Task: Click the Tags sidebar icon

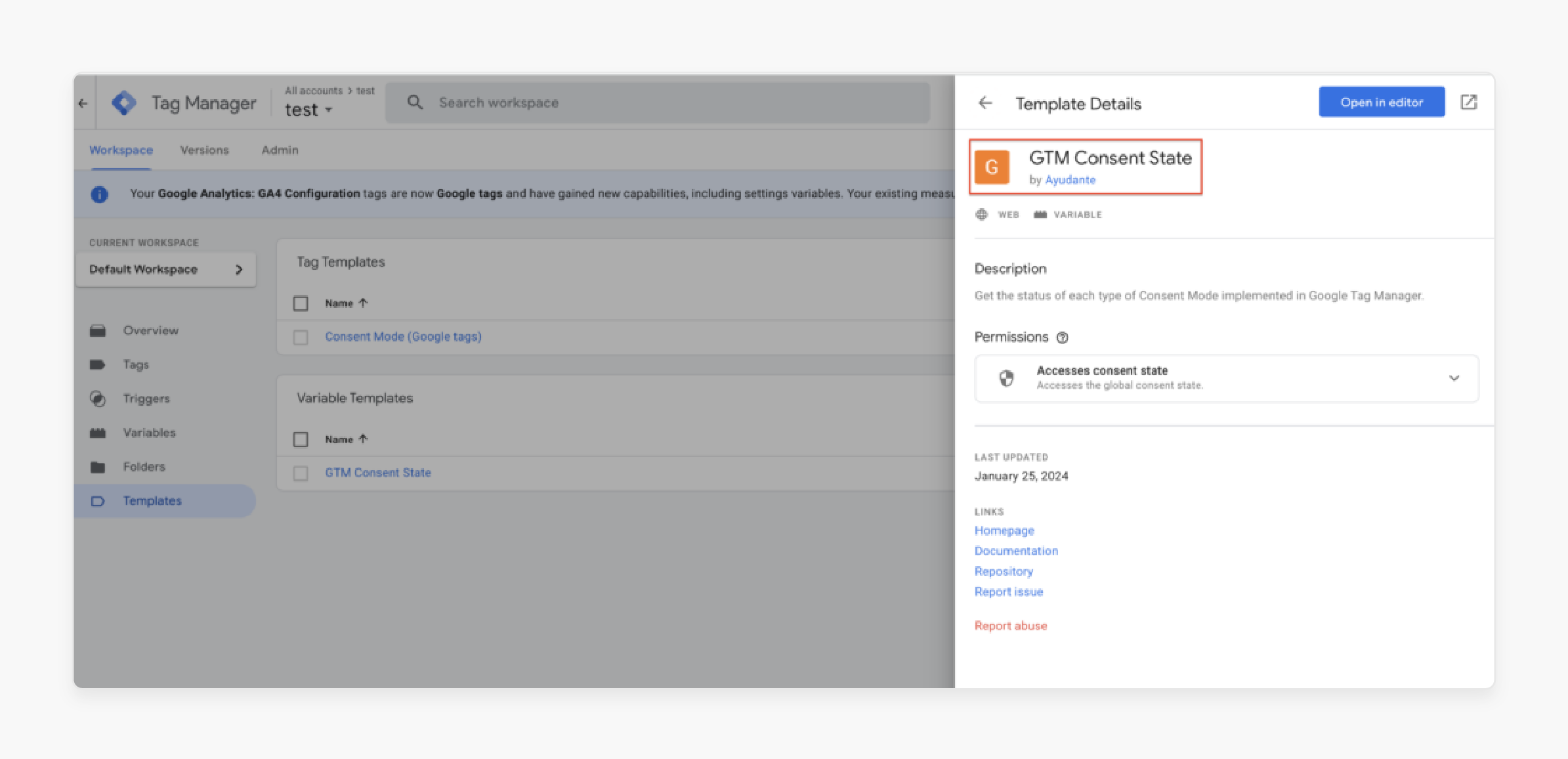Action: coord(98,364)
